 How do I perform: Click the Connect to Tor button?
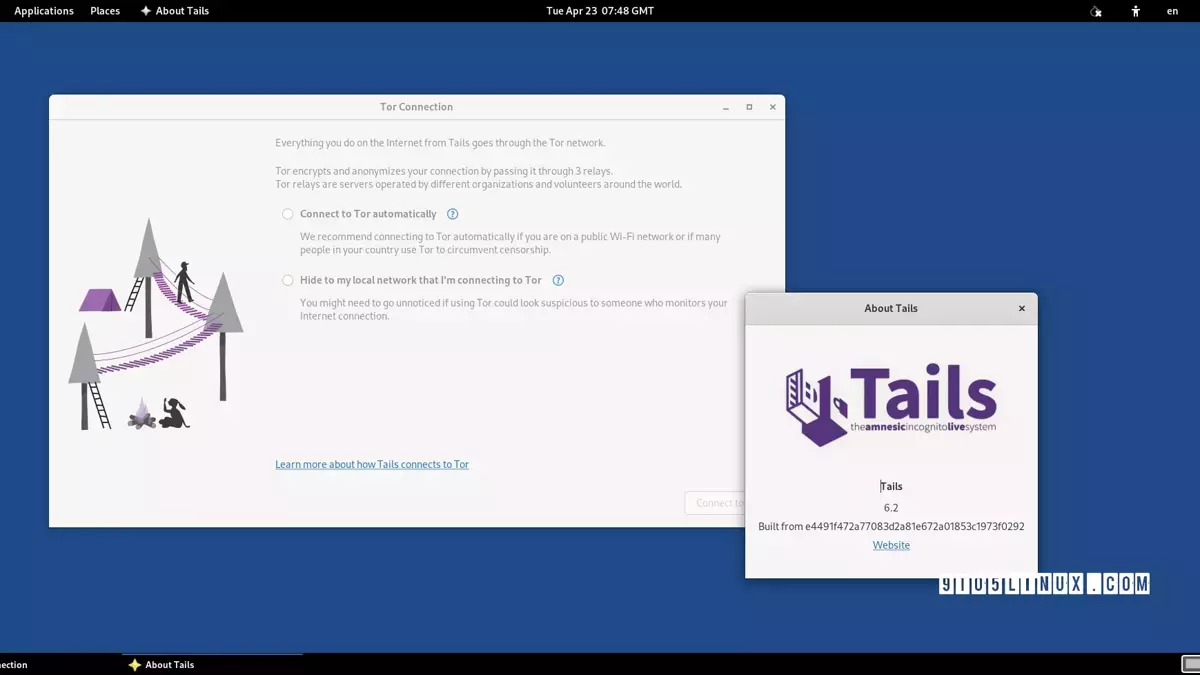(715, 503)
